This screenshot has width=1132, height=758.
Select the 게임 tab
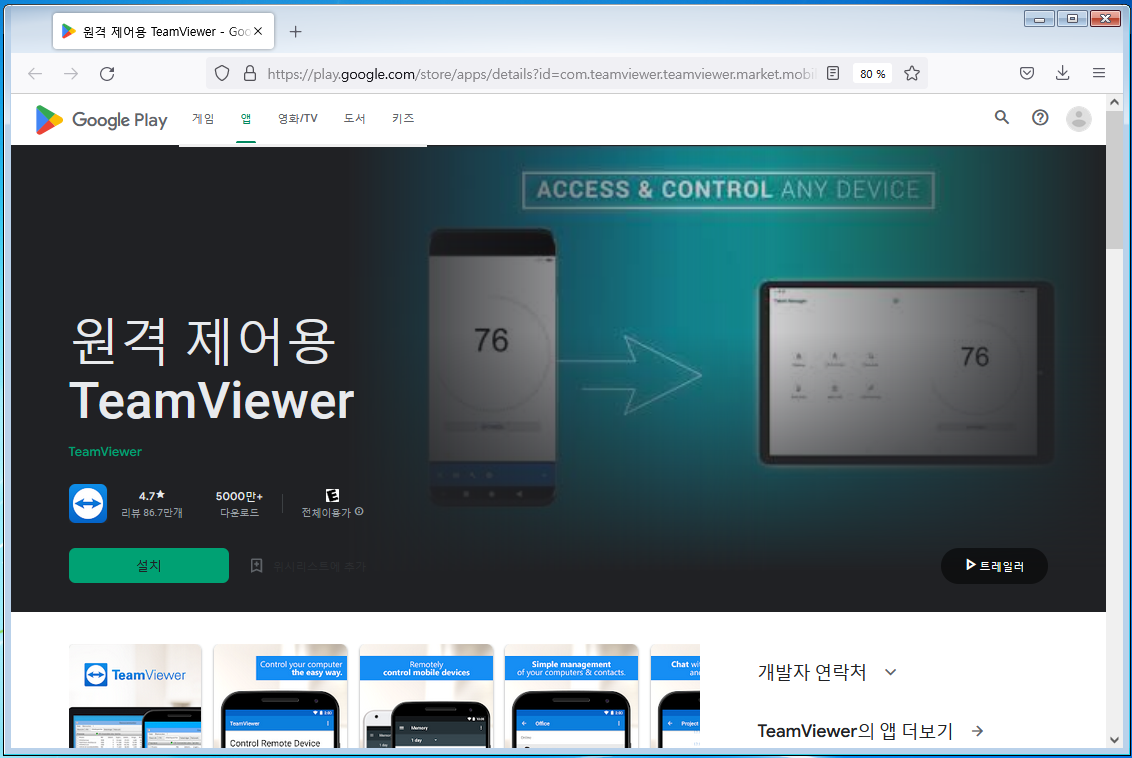(x=203, y=118)
